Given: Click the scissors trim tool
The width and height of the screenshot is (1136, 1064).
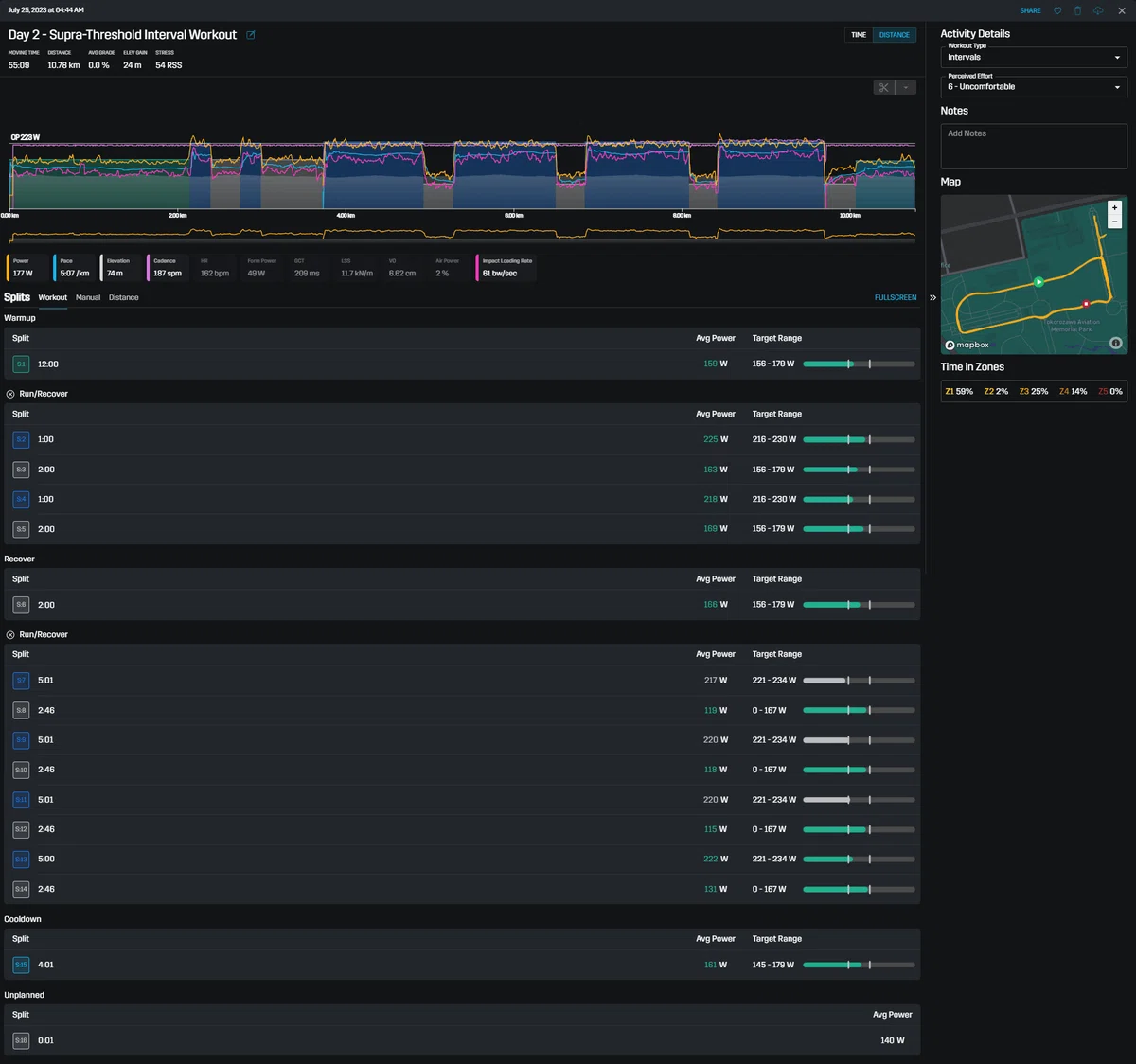Looking at the screenshot, I should point(884,87).
